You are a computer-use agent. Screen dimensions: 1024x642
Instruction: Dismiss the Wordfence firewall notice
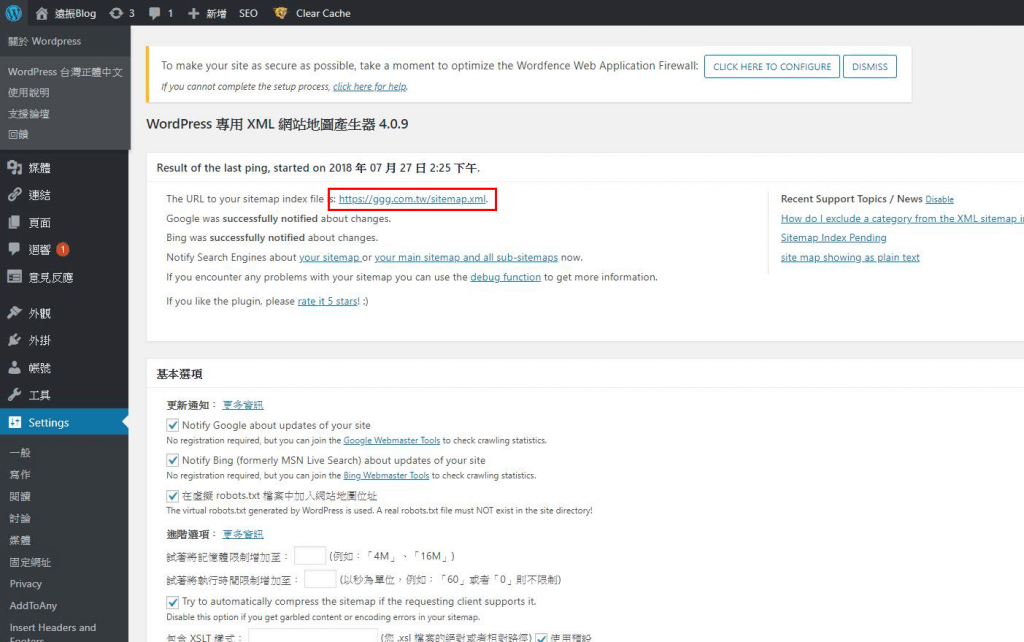point(870,67)
